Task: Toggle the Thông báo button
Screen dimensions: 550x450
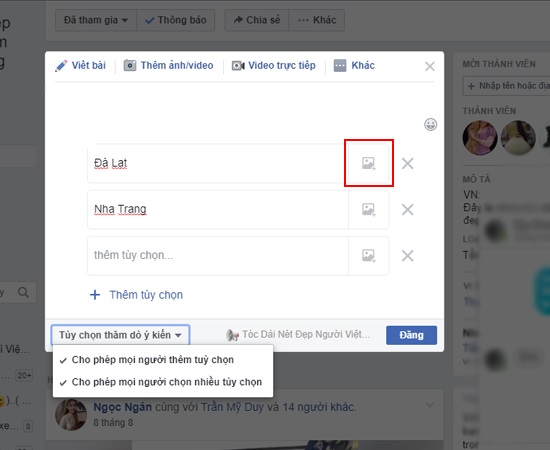Action: [176, 20]
